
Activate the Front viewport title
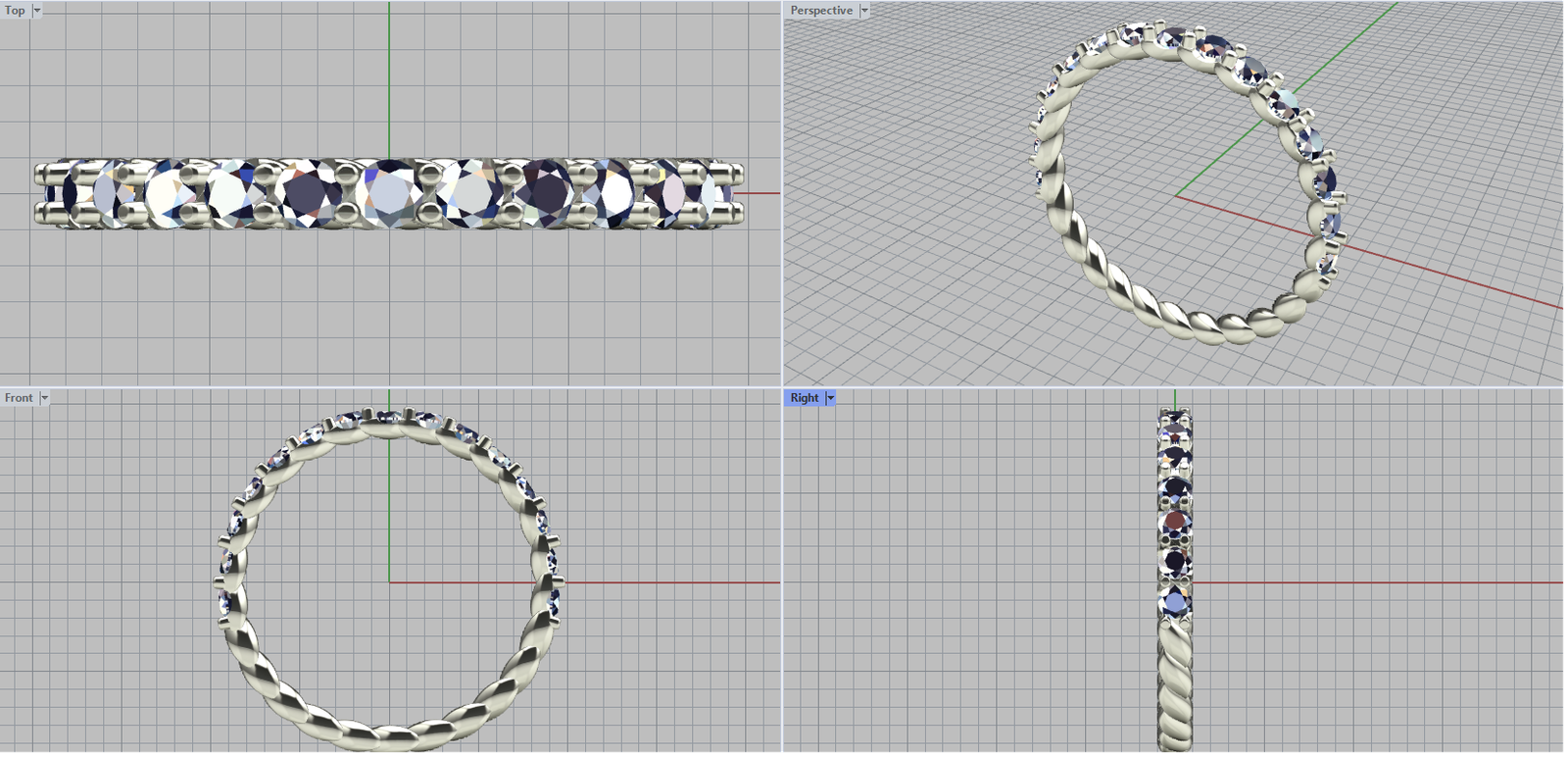(19, 398)
